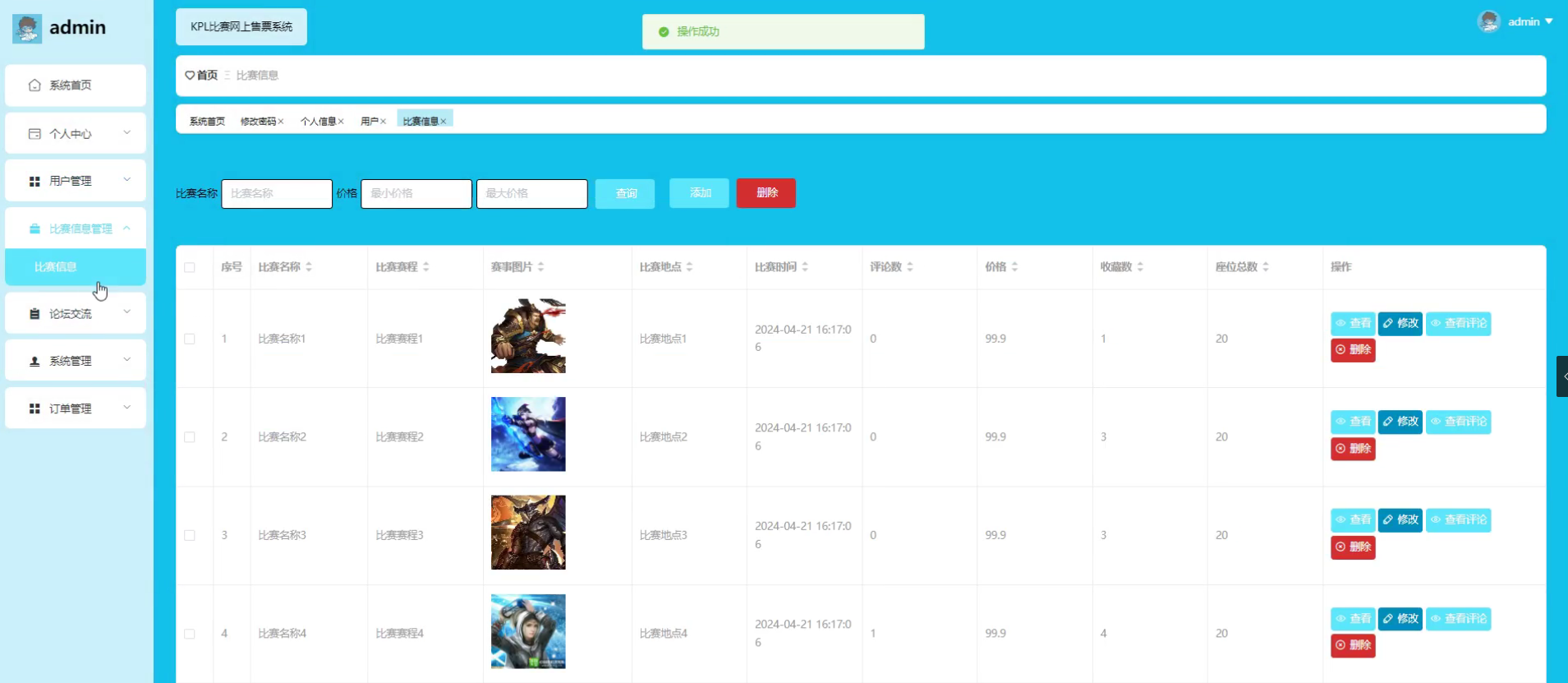1568x683 pixels.
Task: Click the 比赛名称 search input field
Action: tap(277, 194)
